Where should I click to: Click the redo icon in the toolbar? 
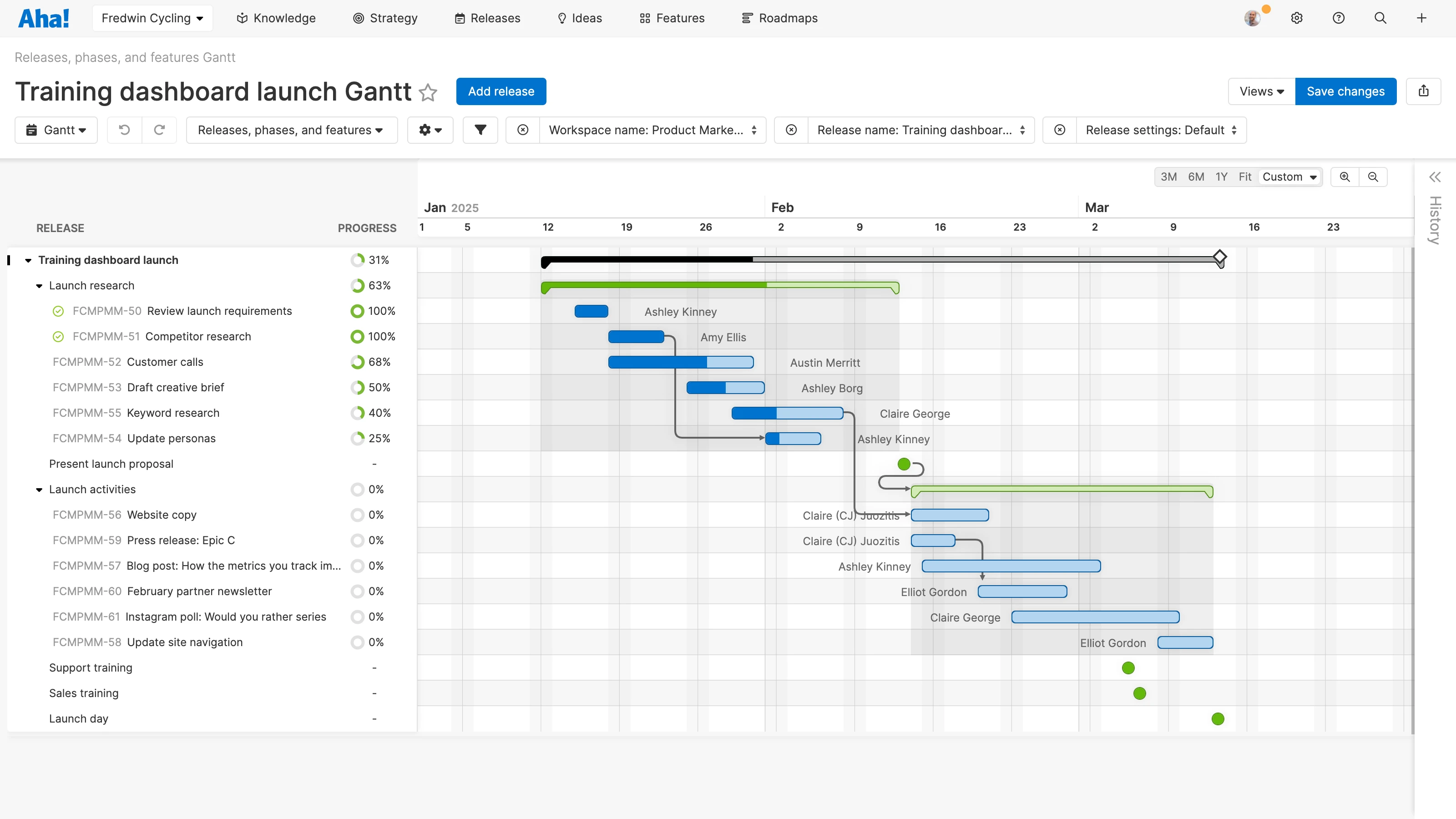[160, 130]
